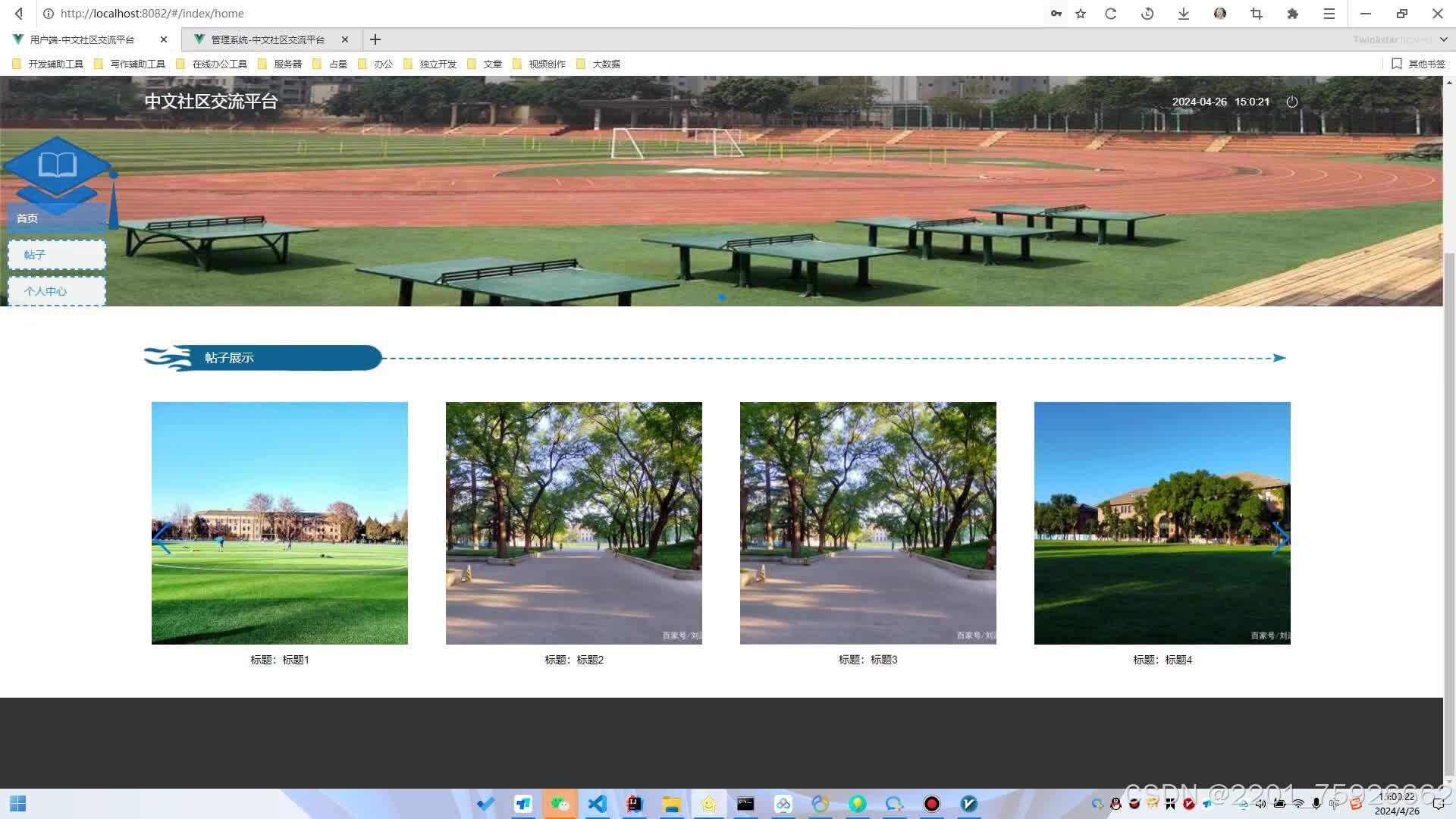Click the bookmark star icon in address bar
Viewport: 1456px width, 819px height.
(x=1081, y=14)
